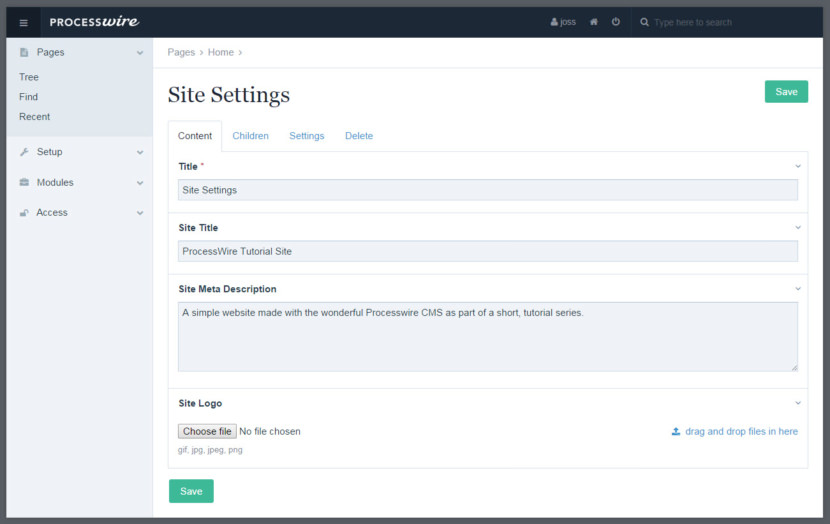The height and width of the screenshot is (524, 830).
Task: Click the Pages document icon in sidebar
Action: (x=24, y=52)
